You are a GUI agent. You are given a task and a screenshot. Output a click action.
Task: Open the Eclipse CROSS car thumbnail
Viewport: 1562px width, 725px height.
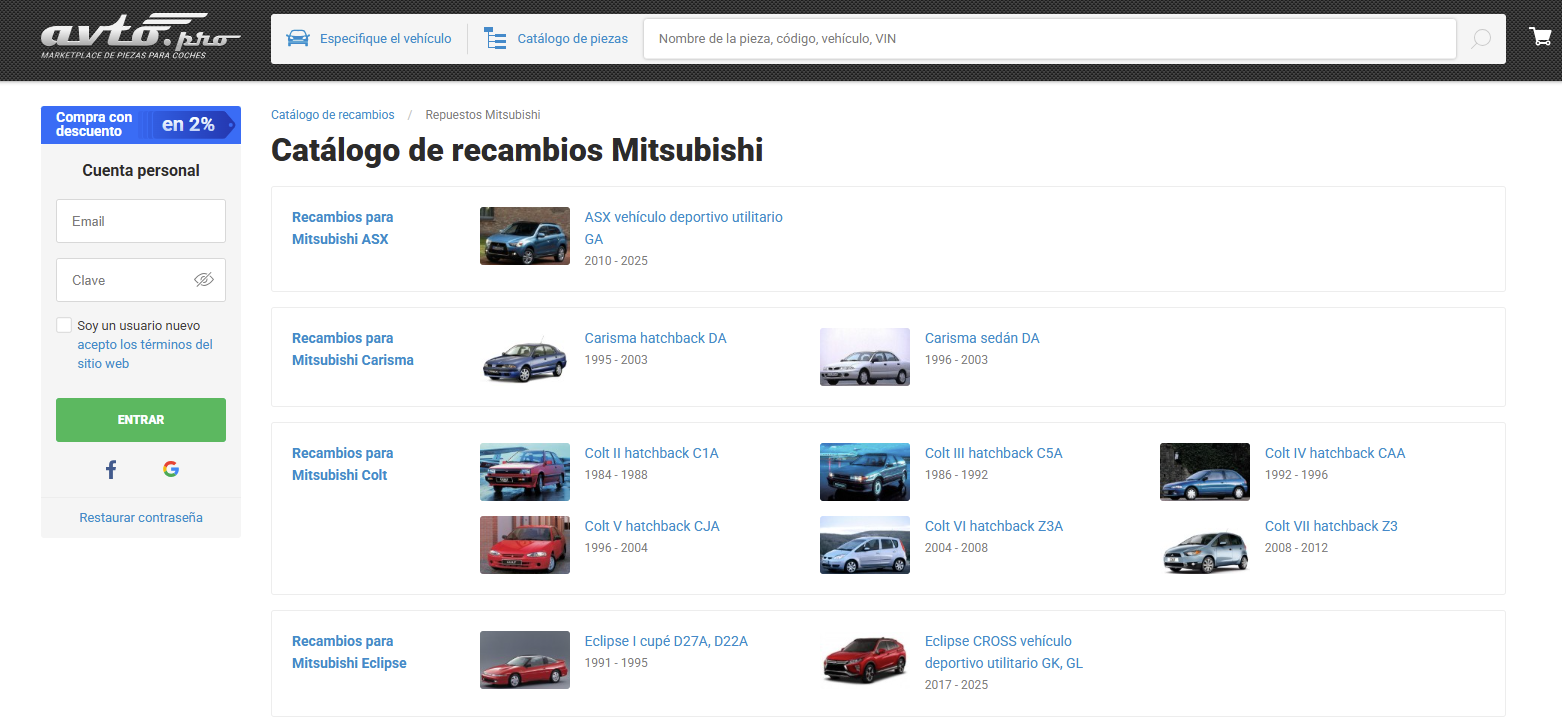pos(864,660)
